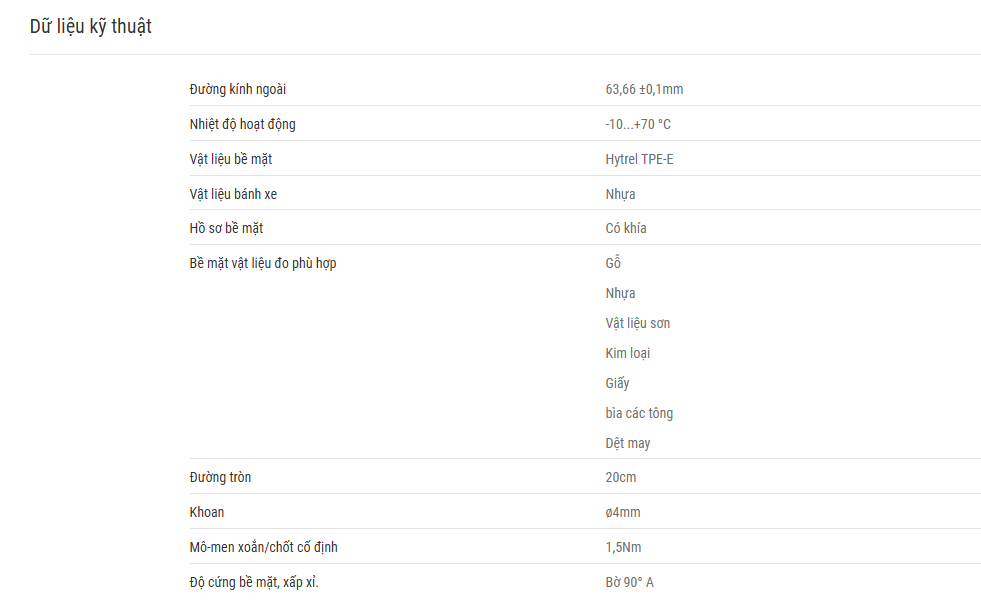Click the 'Đường tròn' value 20cm
Viewport: 981px width, 609px height.
click(x=620, y=477)
